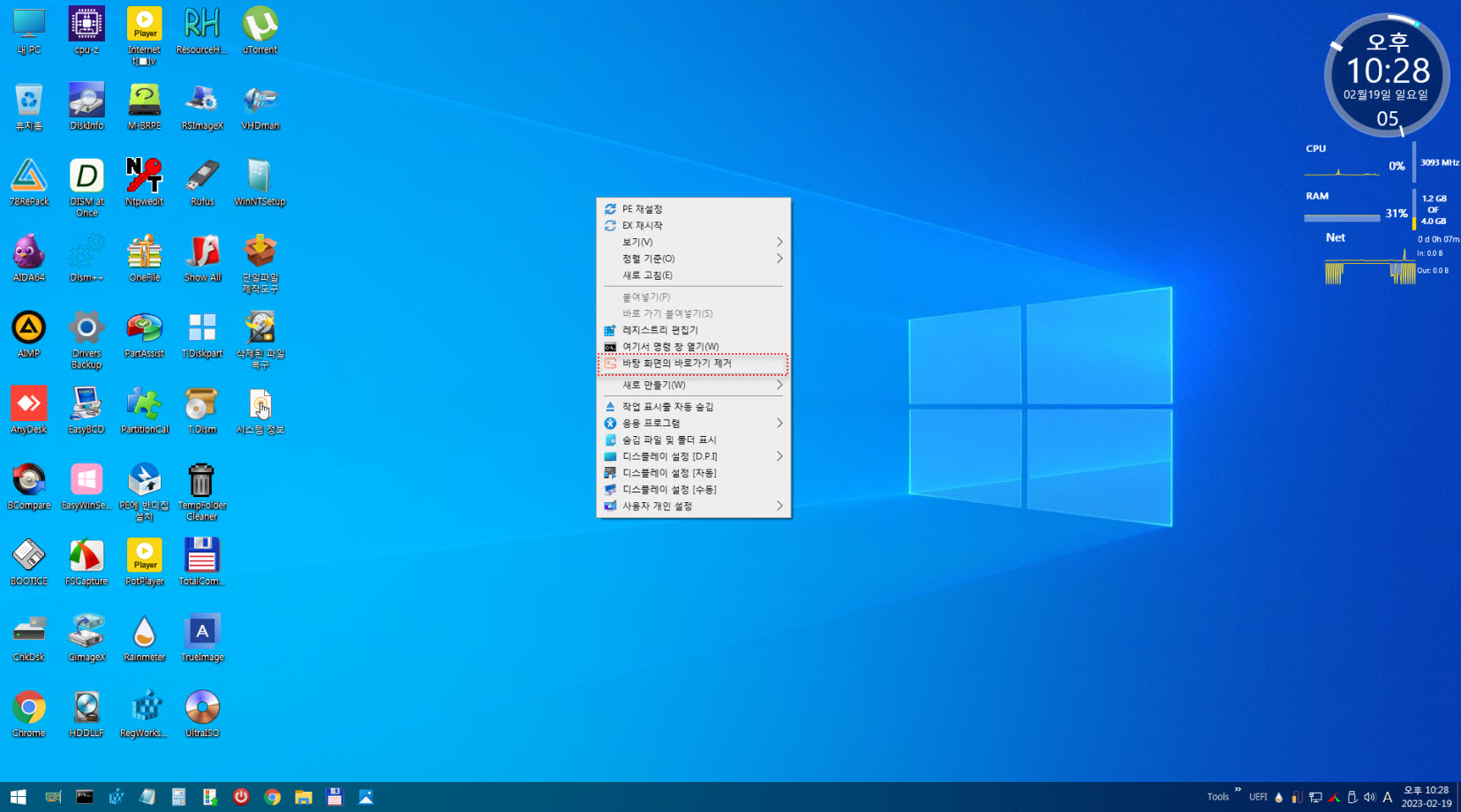Viewport: 1461px width, 812px height.
Task: Select the M-BRPE desktop icon
Action: point(144,107)
